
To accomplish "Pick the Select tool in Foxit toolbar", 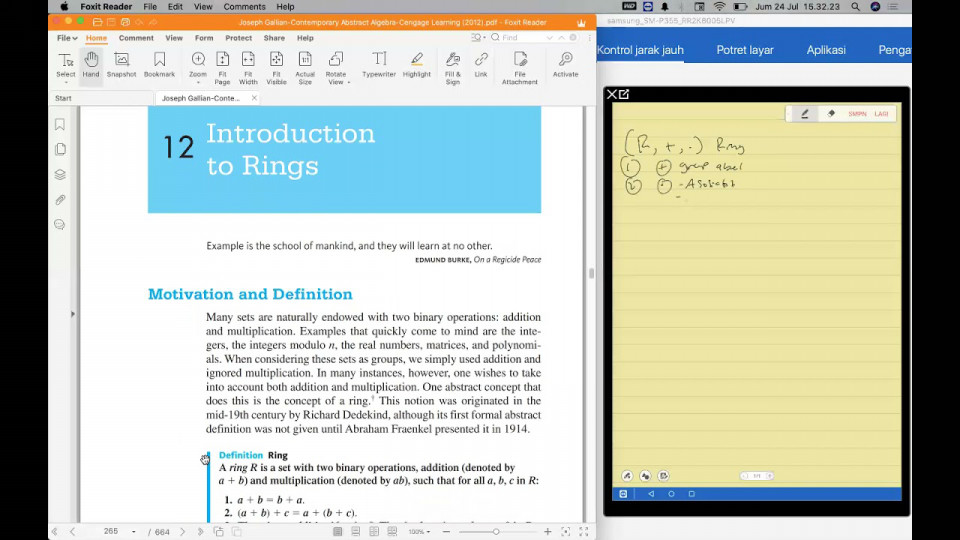I will [66, 65].
